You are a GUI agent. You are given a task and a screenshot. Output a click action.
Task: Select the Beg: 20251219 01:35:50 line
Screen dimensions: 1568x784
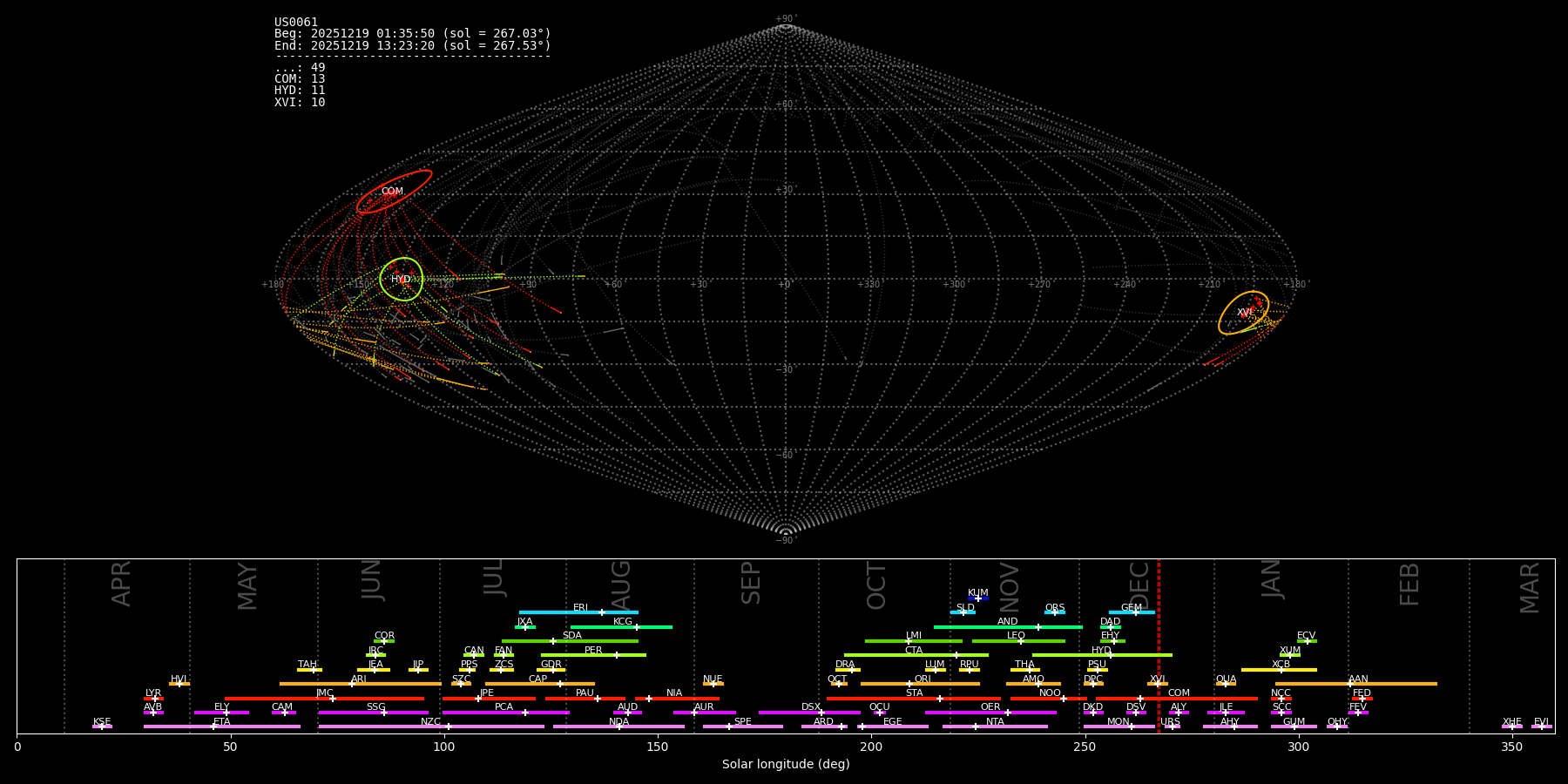413,34
